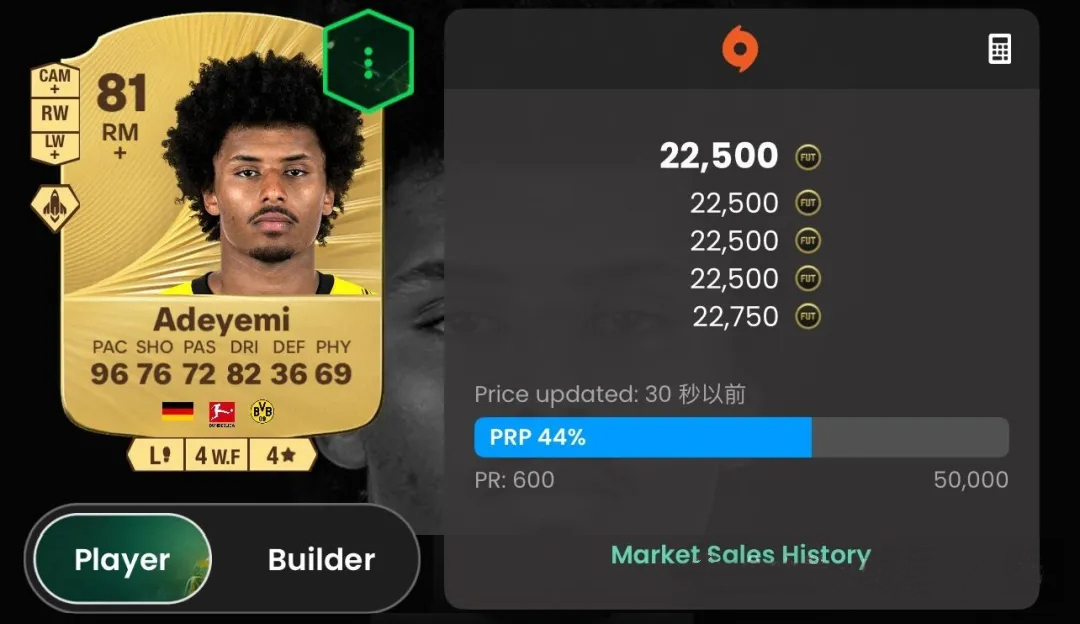Click the rocket playstyle badge on card
The height and width of the screenshot is (624, 1080).
click(x=54, y=207)
